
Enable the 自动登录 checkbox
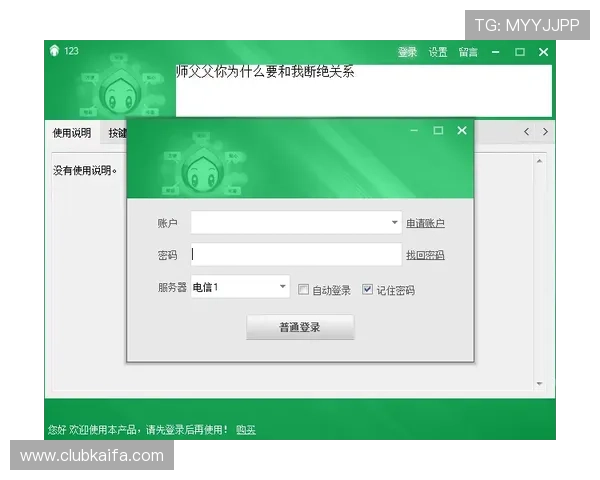303,289
